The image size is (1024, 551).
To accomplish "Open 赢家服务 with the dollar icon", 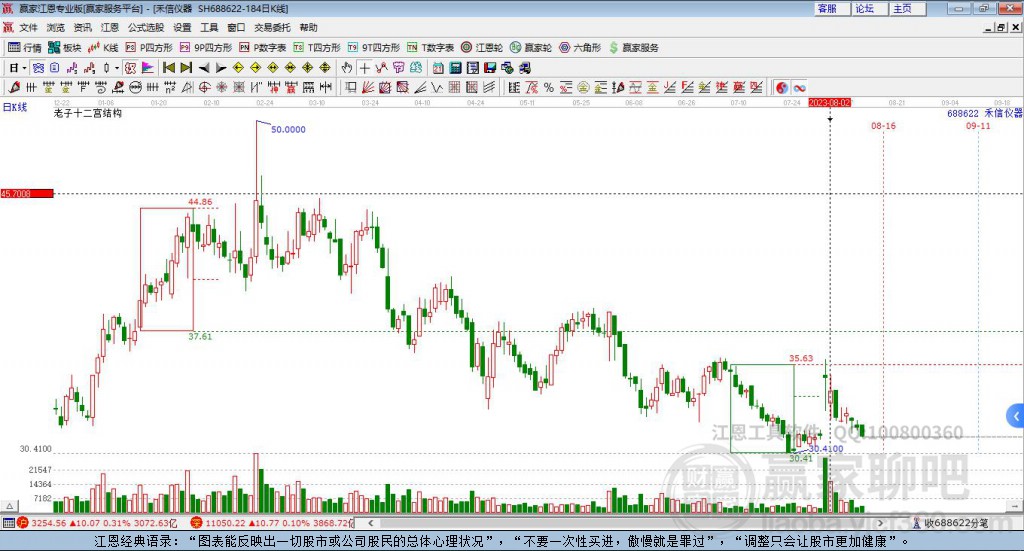I will click(x=633, y=48).
